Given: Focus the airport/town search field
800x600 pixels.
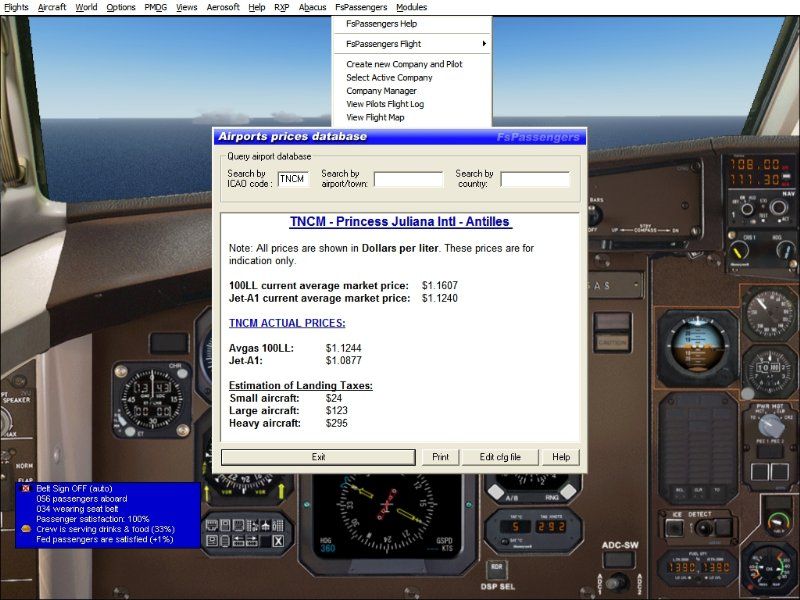Looking at the screenshot, I should click(x=408, y=179).
